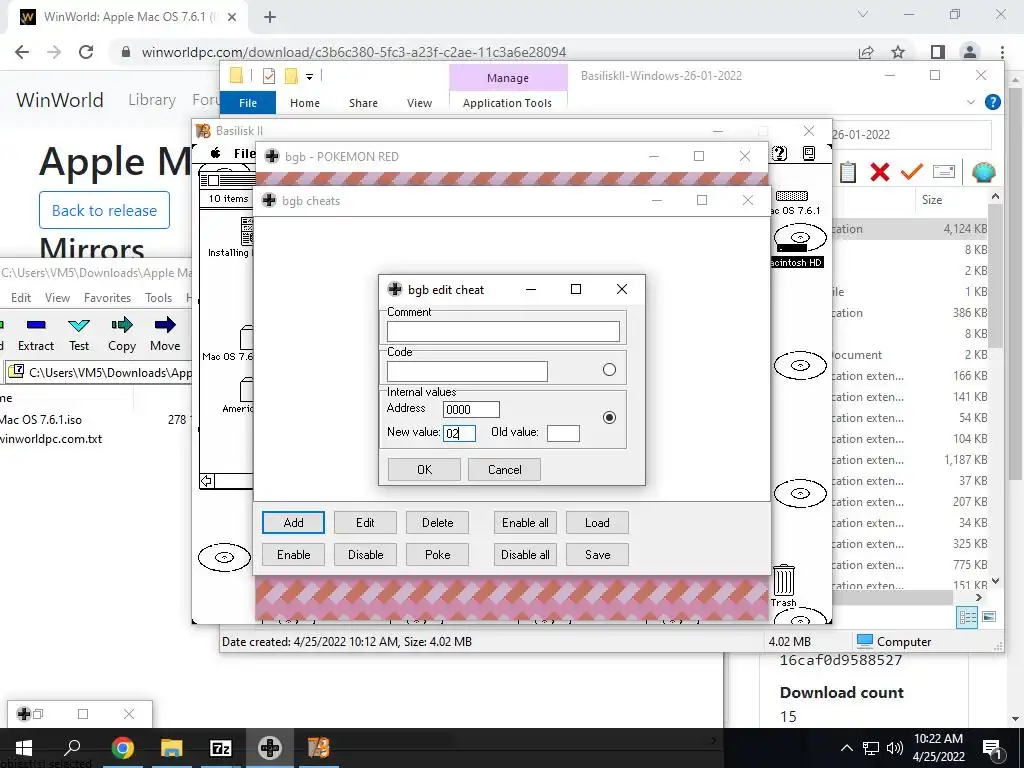The height and width of the screenshot is (768, 1024).
Task: Cancel the bgb edit cheat dialog
Action: 504,470
